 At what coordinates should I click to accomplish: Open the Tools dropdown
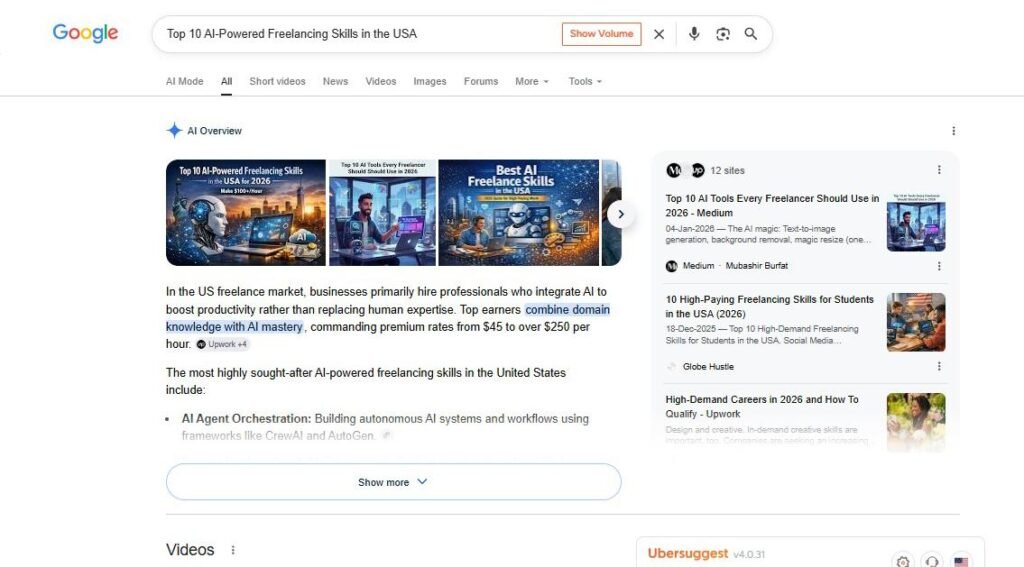pos(585,81)
